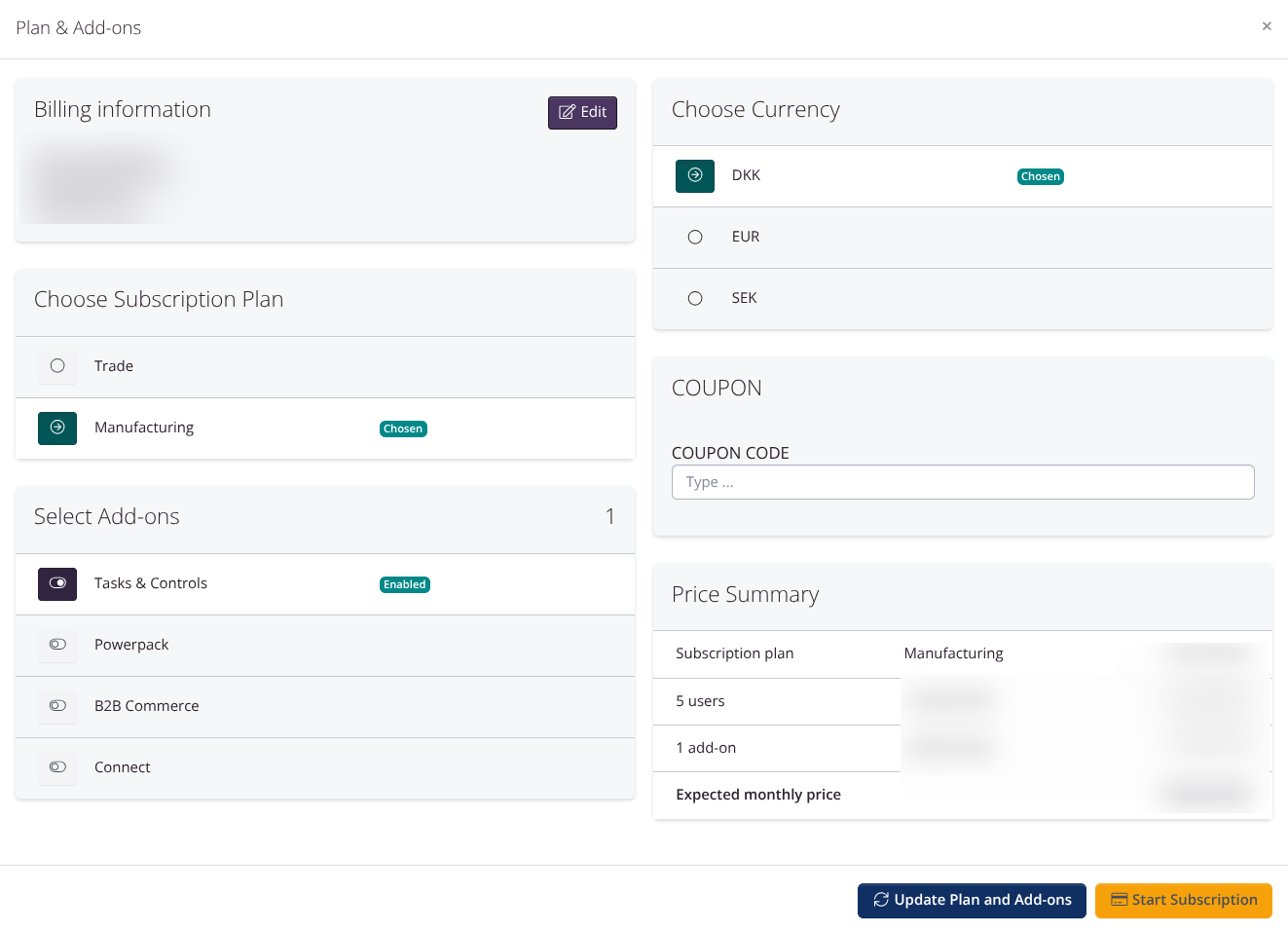The image size is (1288, 932).
Task: Focus the coupon code input field
Action: pyautogui.click(x=962, y=482)
